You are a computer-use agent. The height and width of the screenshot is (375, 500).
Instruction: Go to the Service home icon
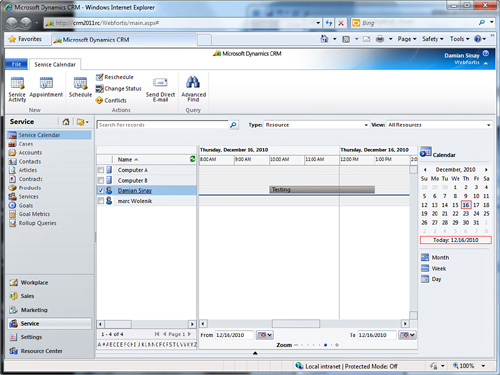pyautogui.click(x=66, y=122)
